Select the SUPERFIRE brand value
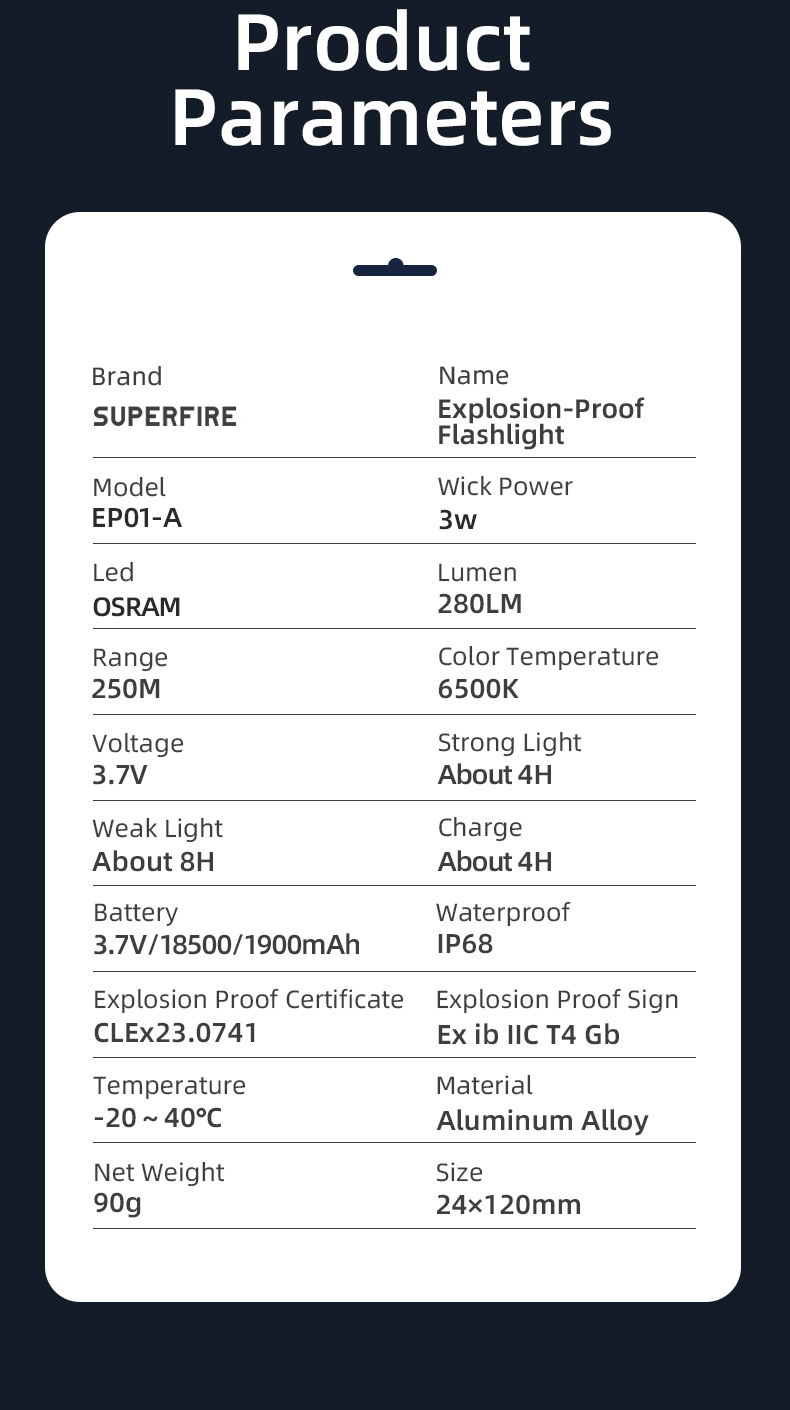 pyautogui.click(x=165, y=417)
